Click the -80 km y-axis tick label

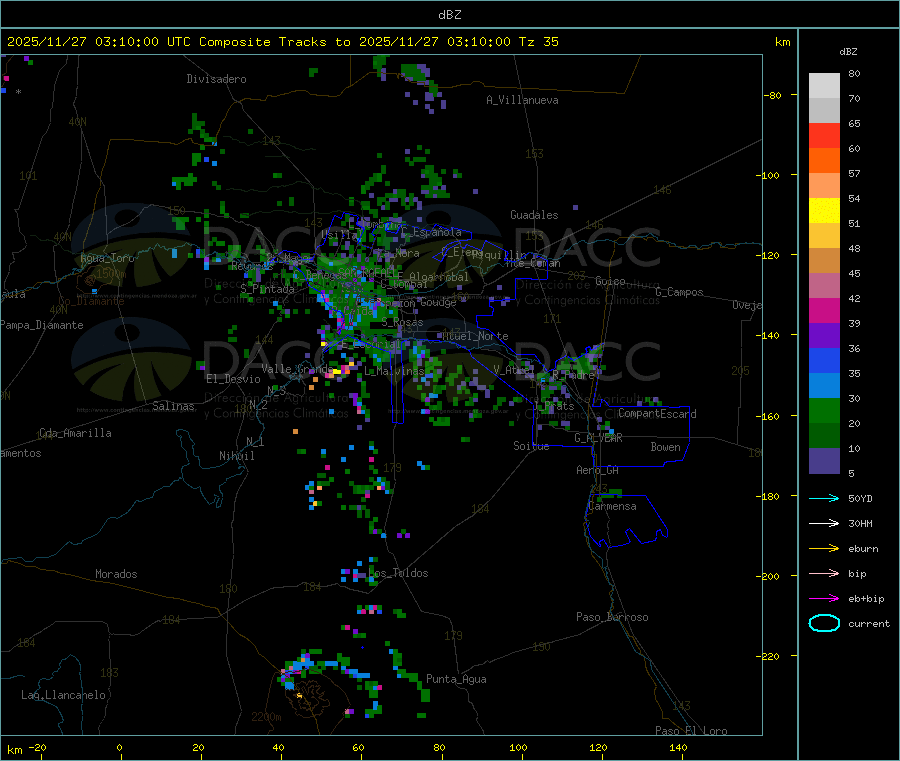click(773, 95)
